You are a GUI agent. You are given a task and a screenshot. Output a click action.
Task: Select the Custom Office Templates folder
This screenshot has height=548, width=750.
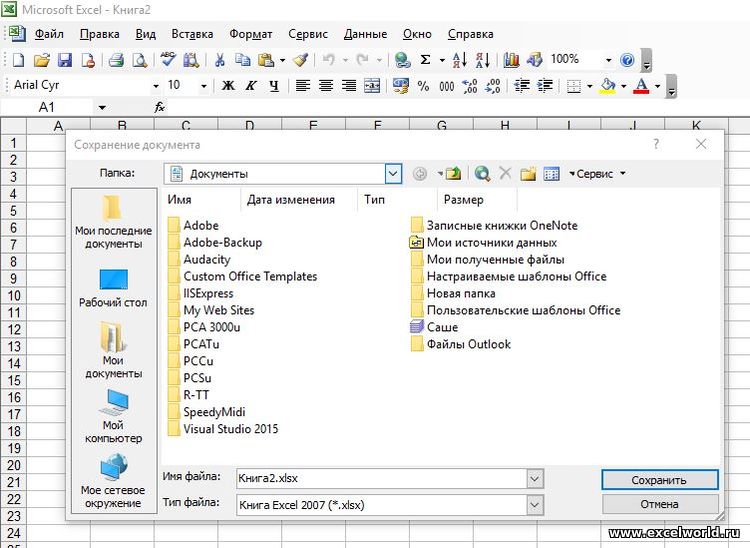click(243, 276)
